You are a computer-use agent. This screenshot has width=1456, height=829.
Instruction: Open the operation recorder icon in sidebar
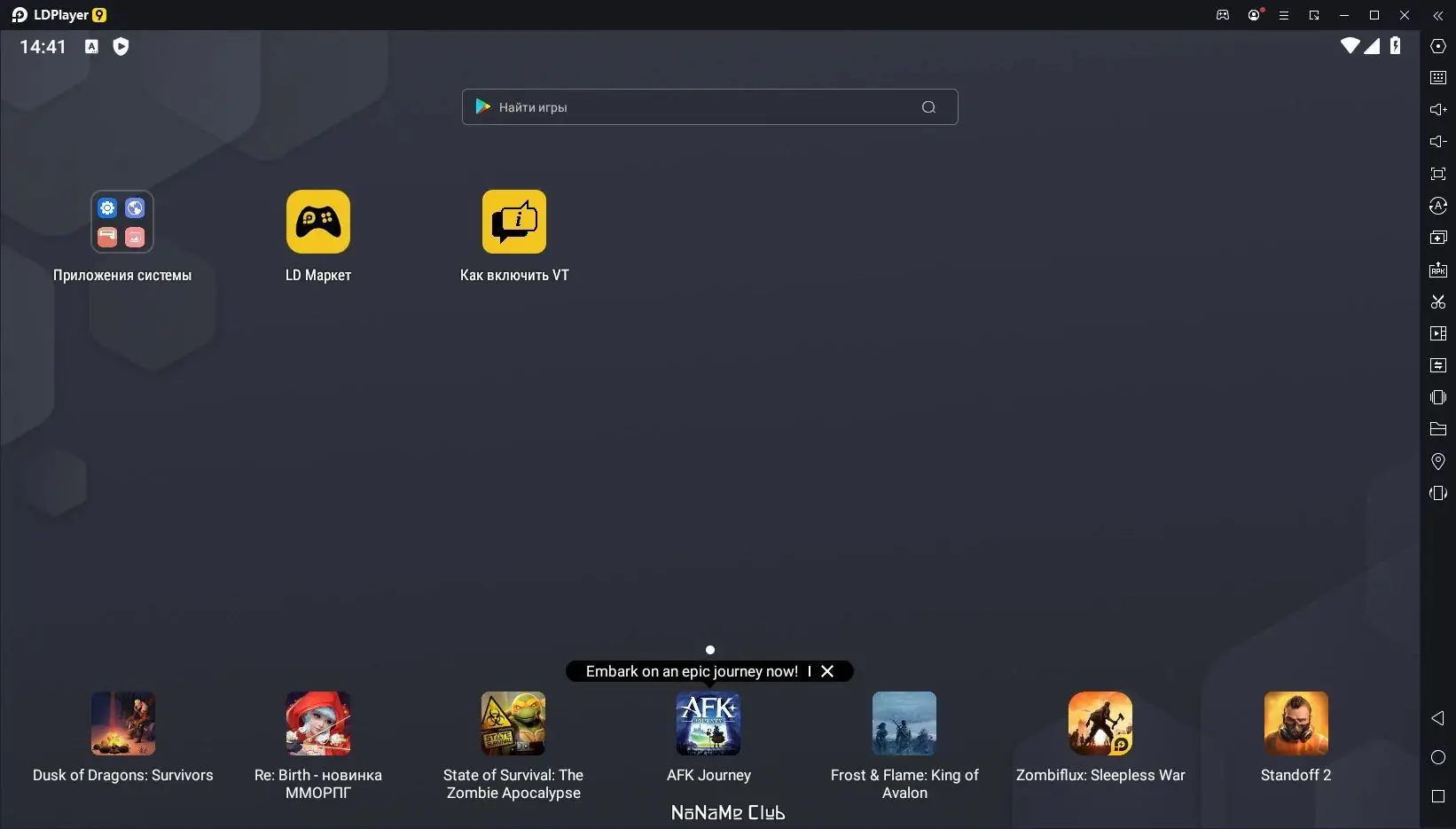tap(1438, 206)
